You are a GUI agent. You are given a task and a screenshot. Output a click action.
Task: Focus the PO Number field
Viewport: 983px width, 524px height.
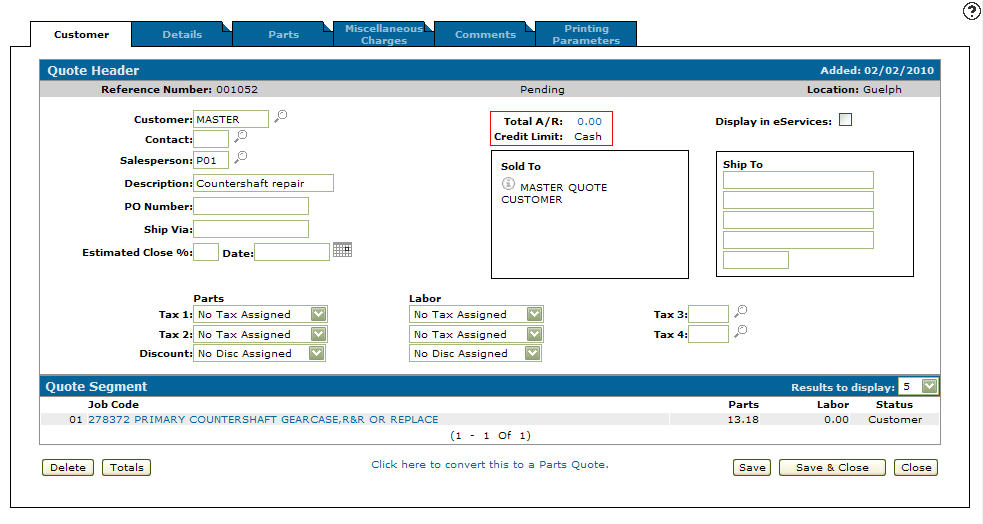point(251,206)
